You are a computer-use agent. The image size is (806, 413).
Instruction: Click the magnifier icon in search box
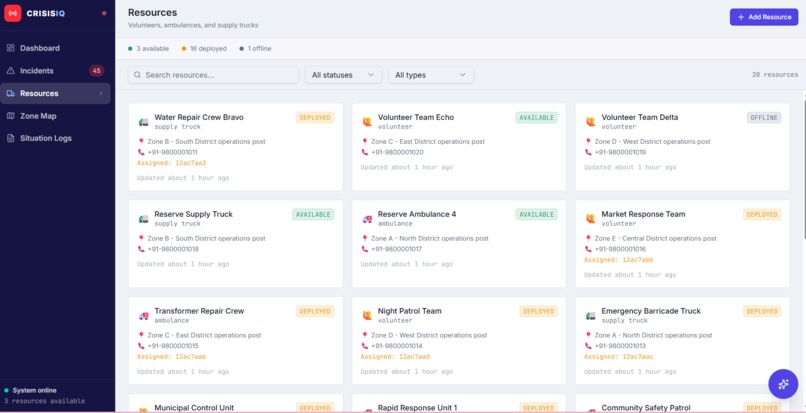tap(137, 75)
